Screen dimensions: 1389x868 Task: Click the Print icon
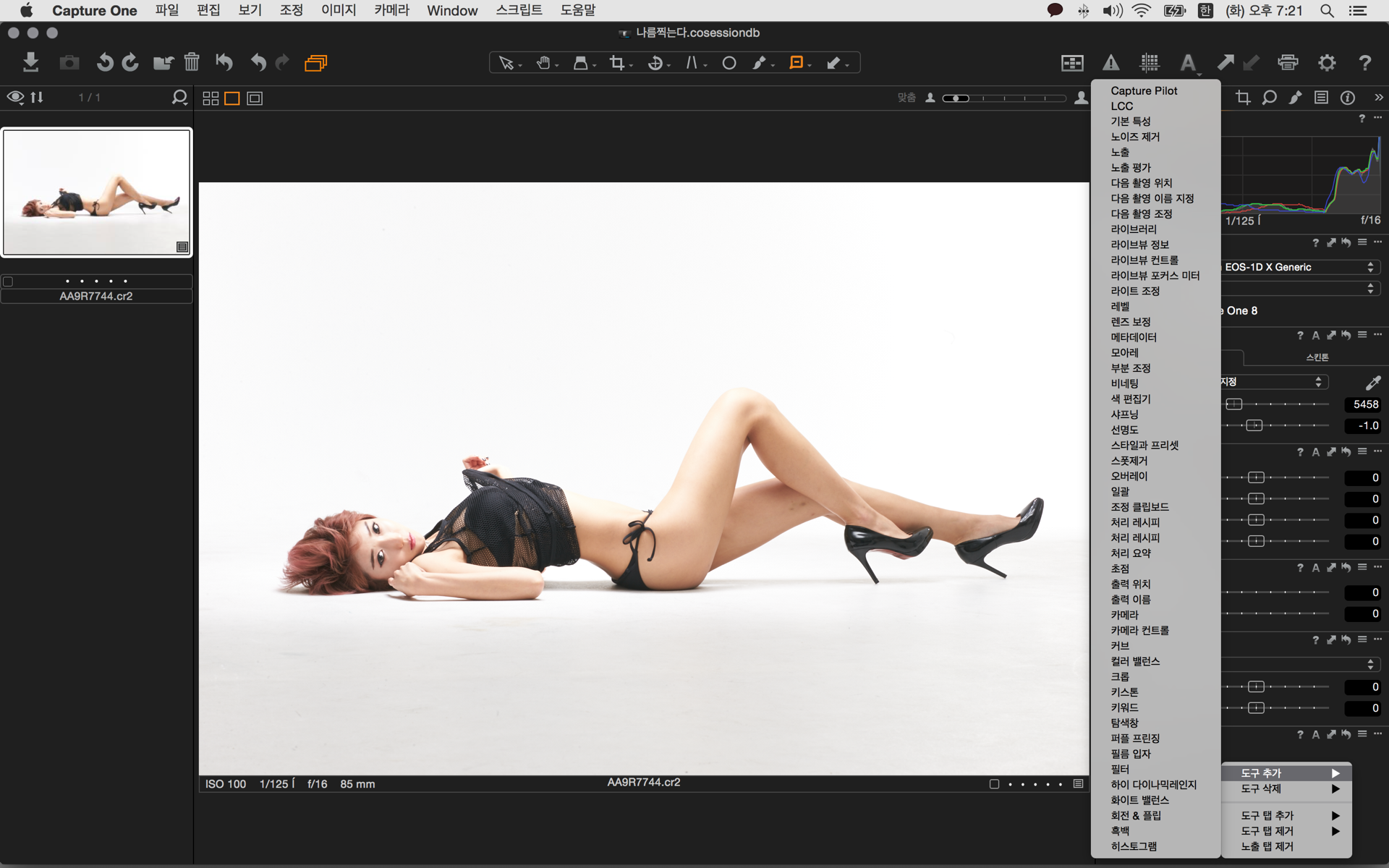tap(1288, 63)
